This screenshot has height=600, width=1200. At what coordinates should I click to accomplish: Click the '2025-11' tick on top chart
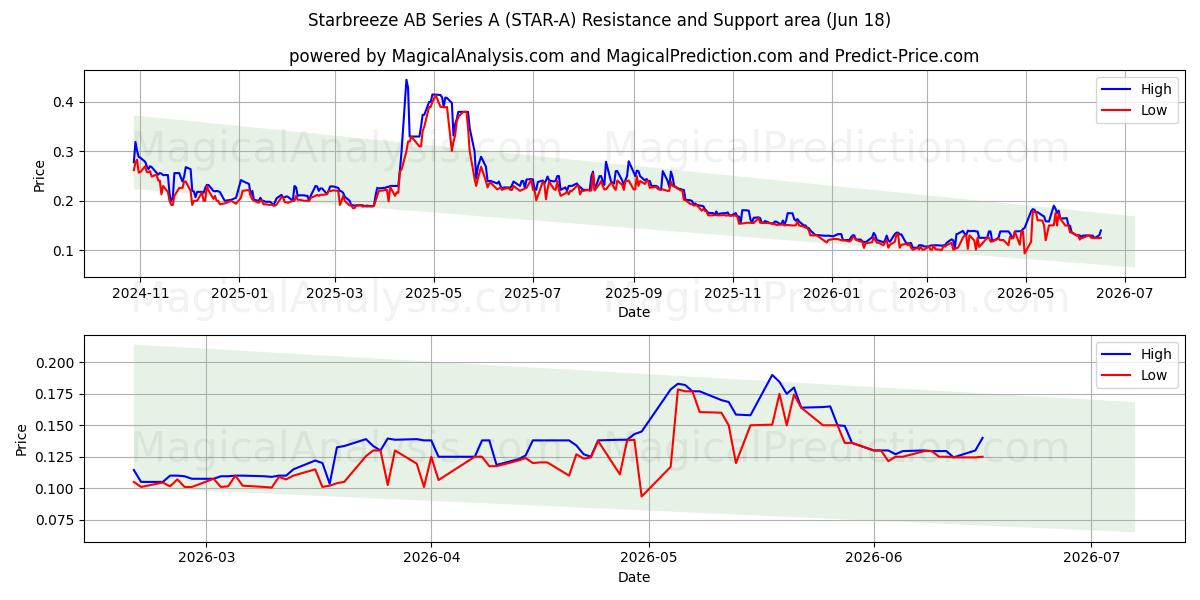coord(732,293)
